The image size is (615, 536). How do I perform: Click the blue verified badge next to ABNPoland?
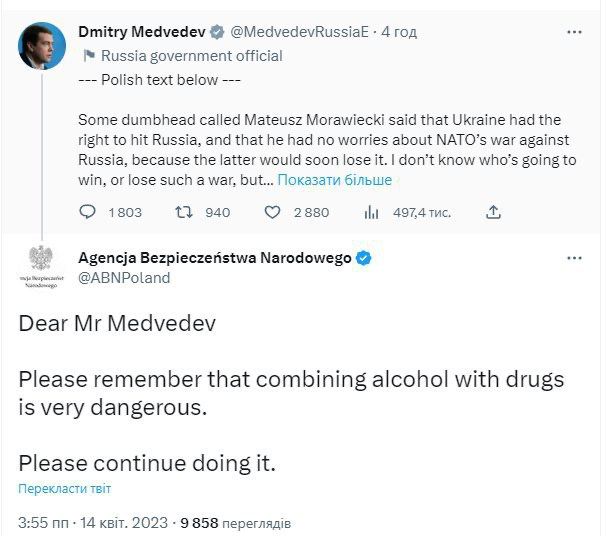364,258
